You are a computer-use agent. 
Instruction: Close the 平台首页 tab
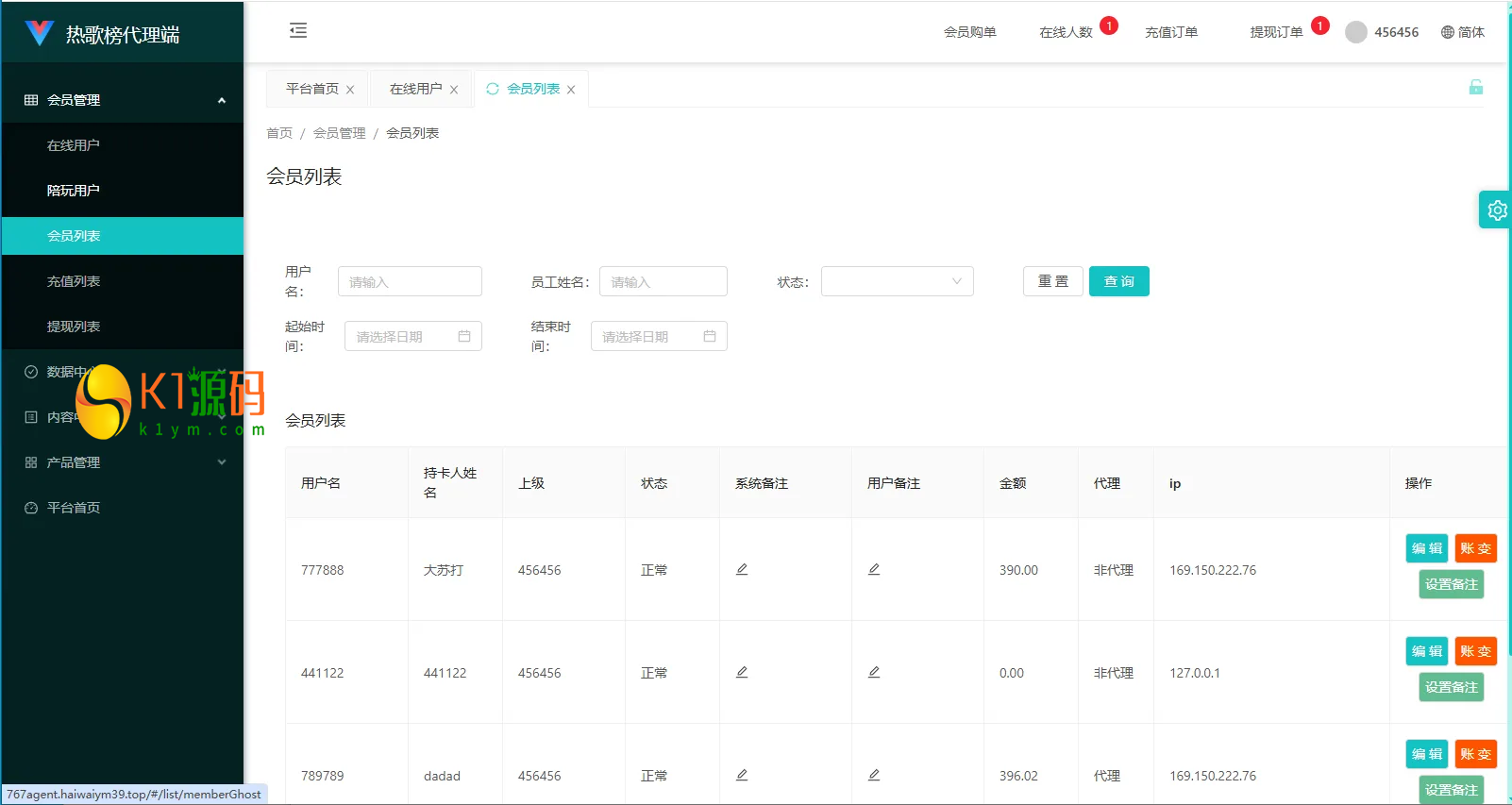coord(350,90)
